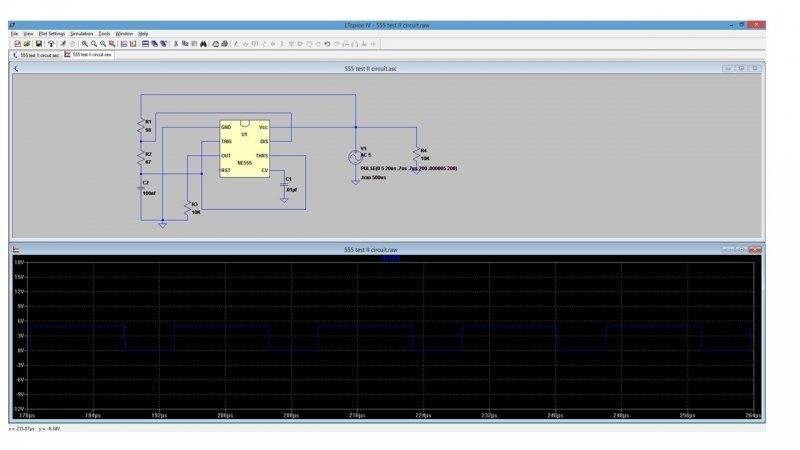The width and height of the screenshot is (800, 450).
Task: Click the Rotate toolbar icon
Action: pos(346,44)
